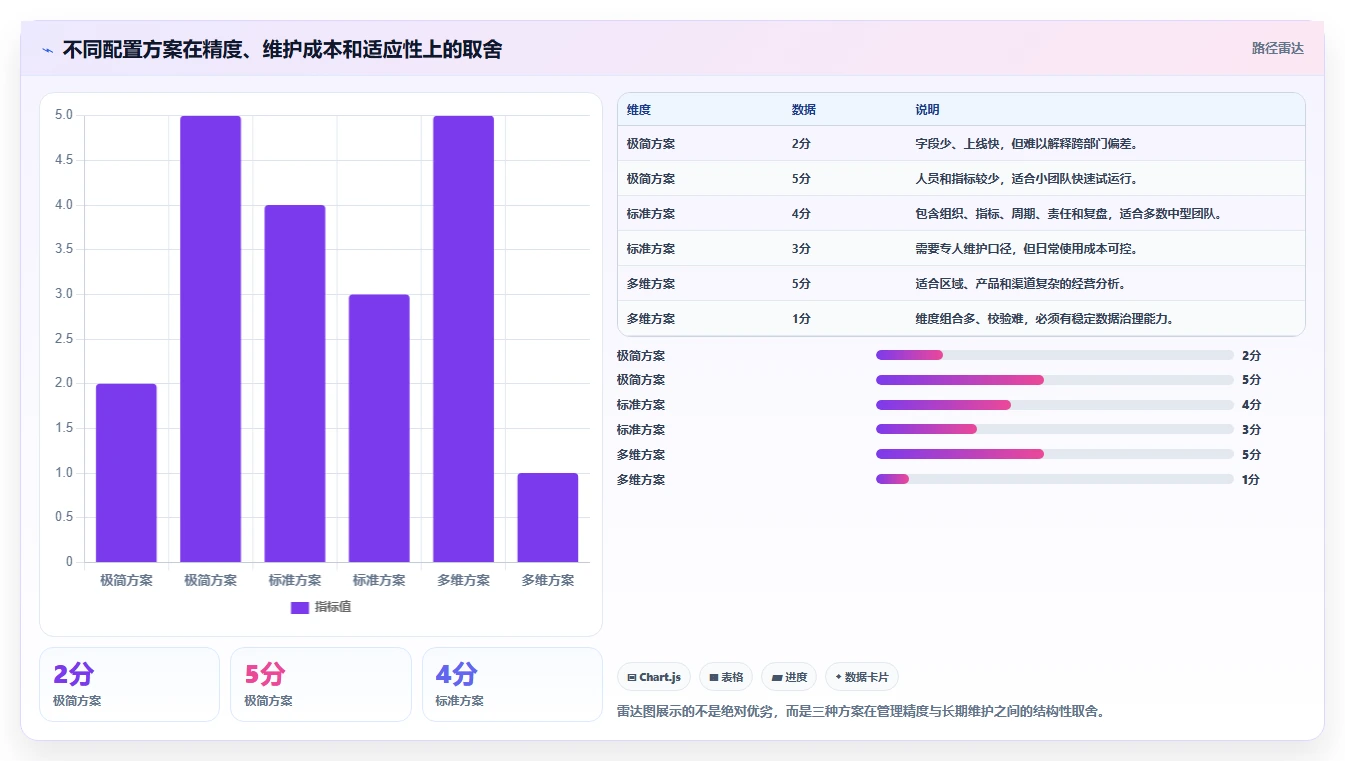Screen dimensions: 1345x761
Task: Open the purple 2分 极简方案 data card
Action: 129,684
